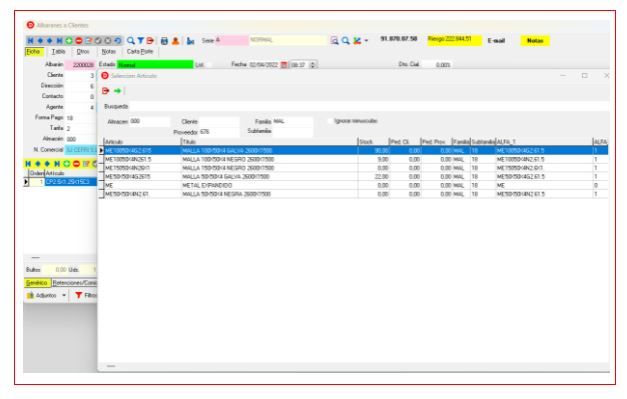Click the time stepper next to Fecha
This screenshot has width=627, height=399.
click(313, 65)
